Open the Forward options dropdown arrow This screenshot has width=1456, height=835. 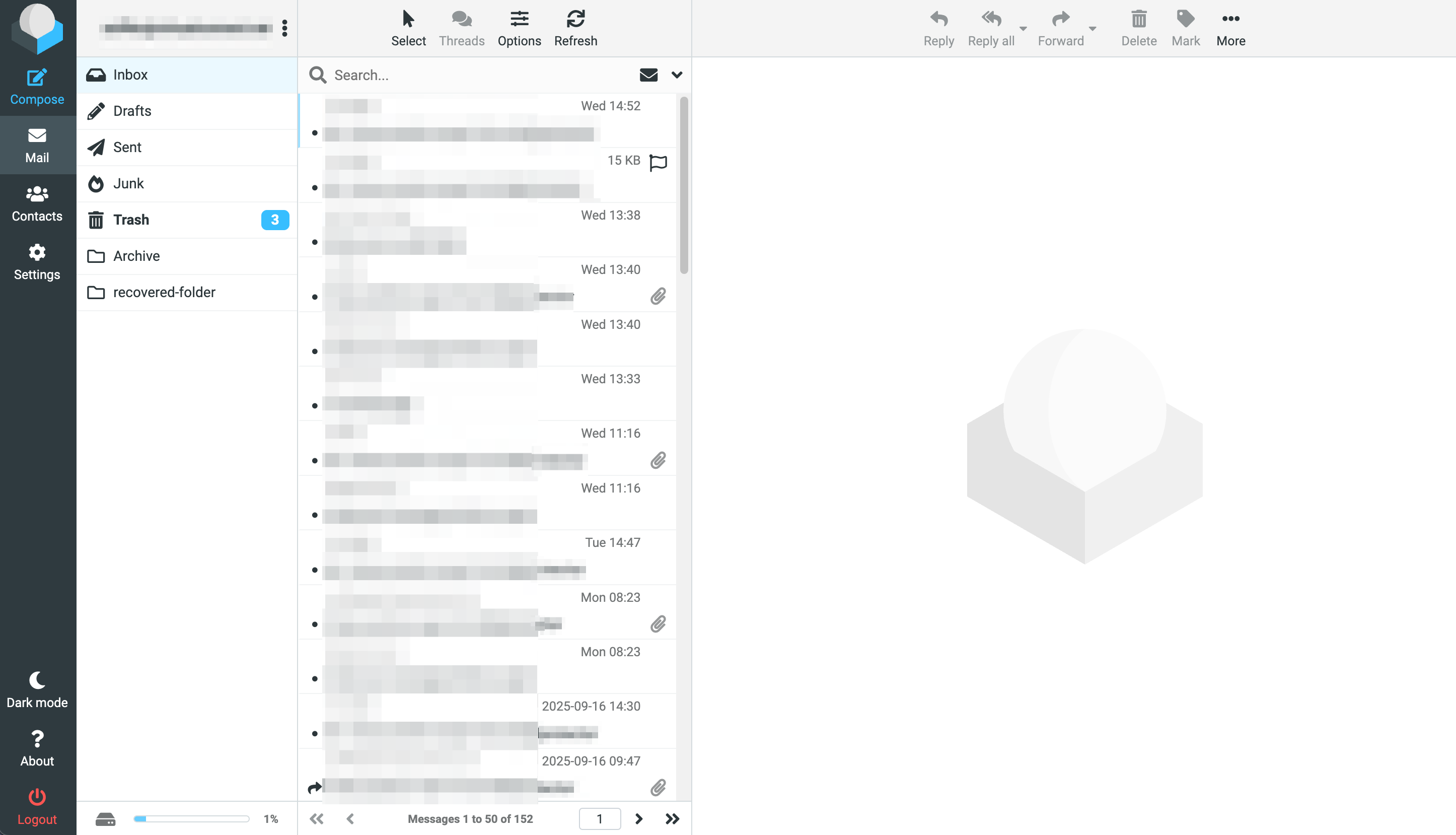point(1092,28)
